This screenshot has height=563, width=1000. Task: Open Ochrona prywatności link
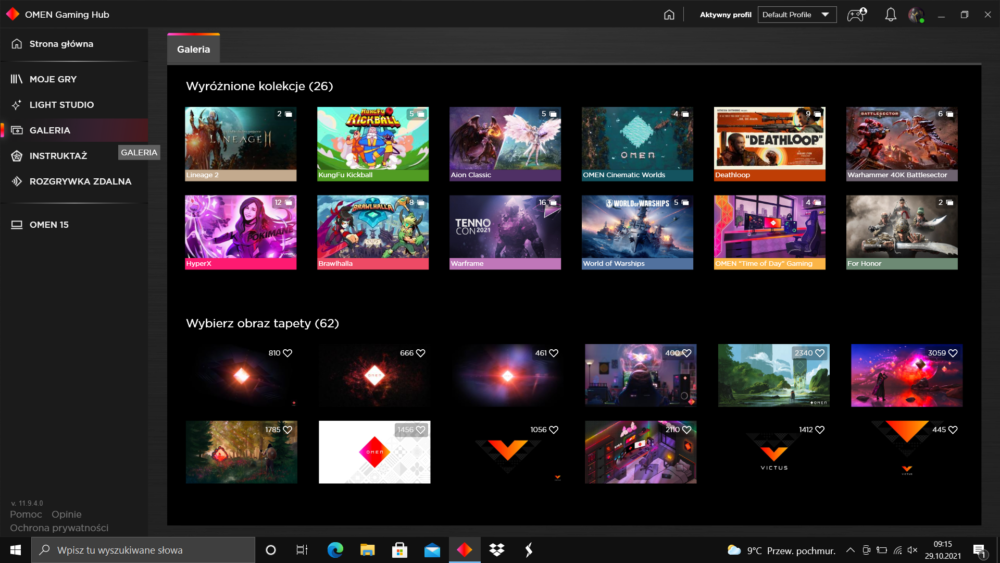[x=59, y=528]
